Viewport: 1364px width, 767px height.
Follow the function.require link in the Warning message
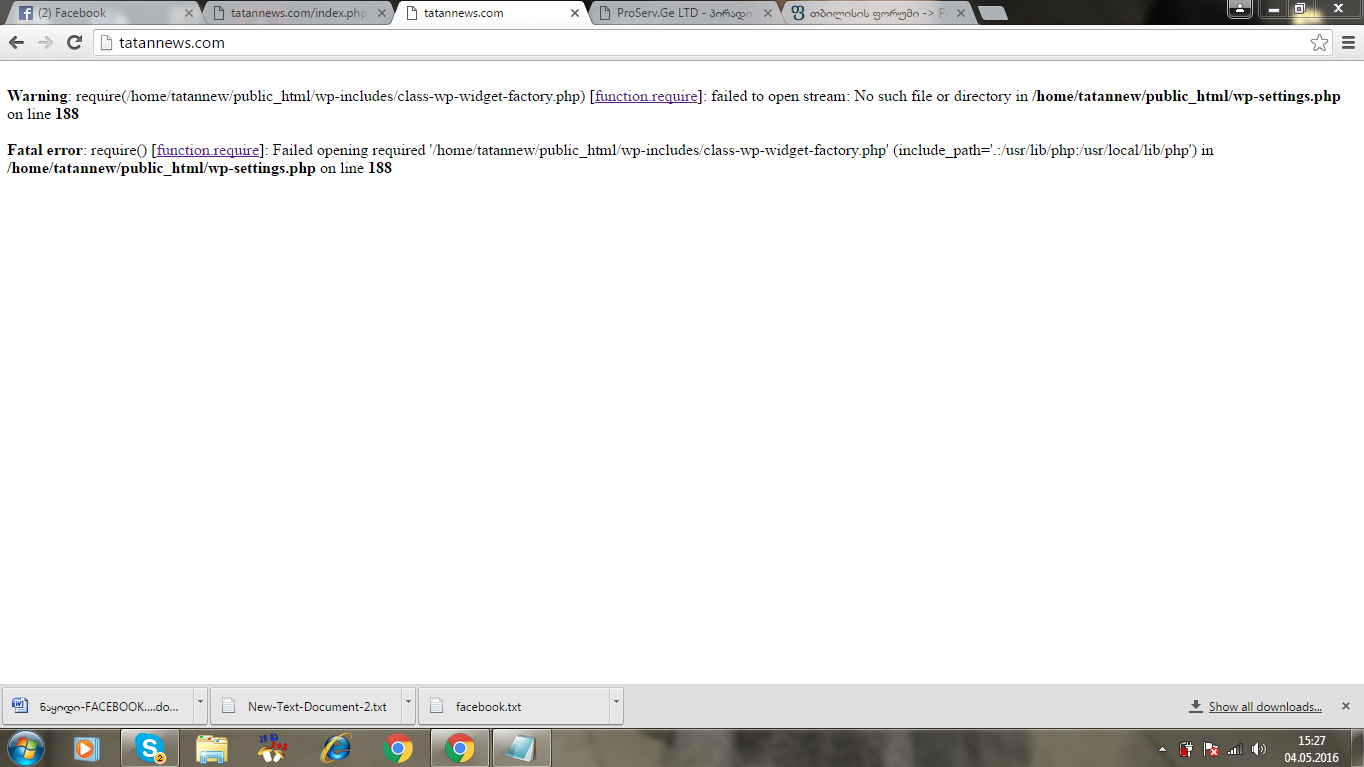pos(646,96)
